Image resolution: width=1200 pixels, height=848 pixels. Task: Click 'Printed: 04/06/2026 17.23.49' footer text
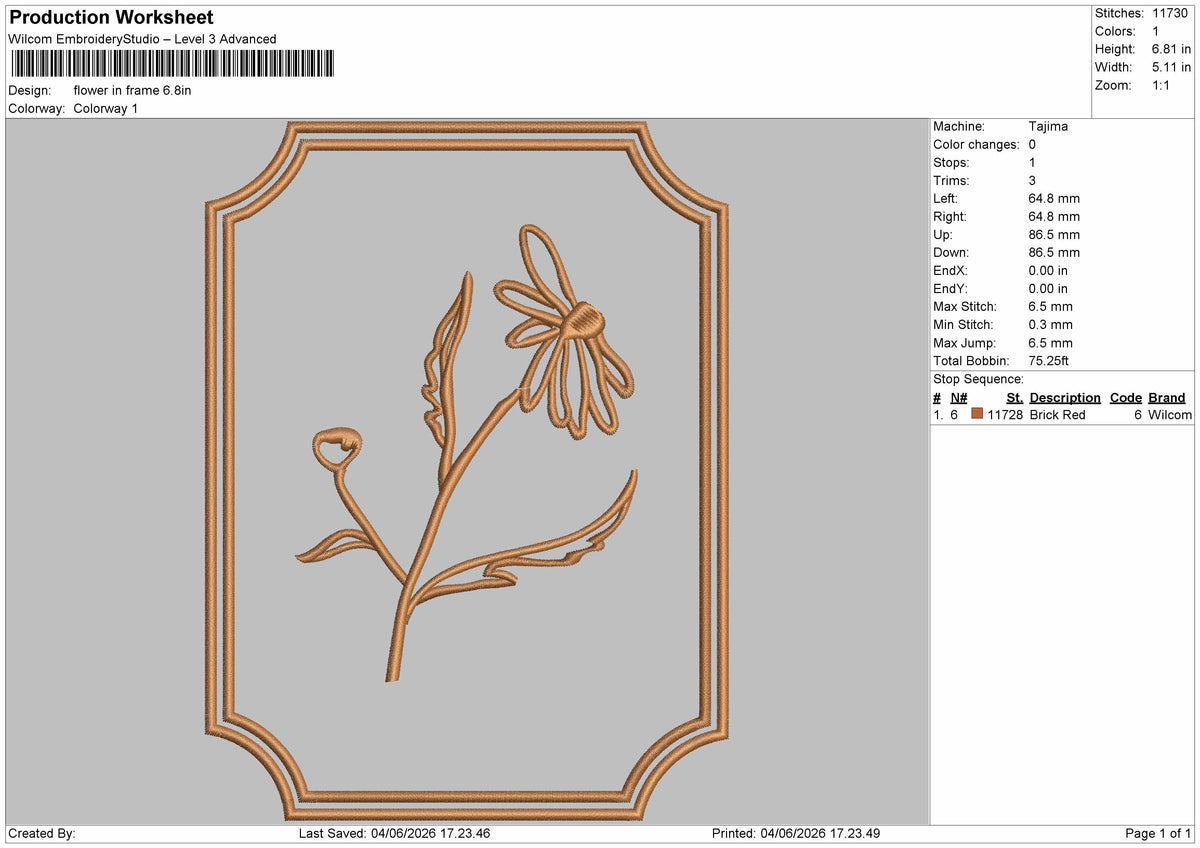tap(796, 833)
